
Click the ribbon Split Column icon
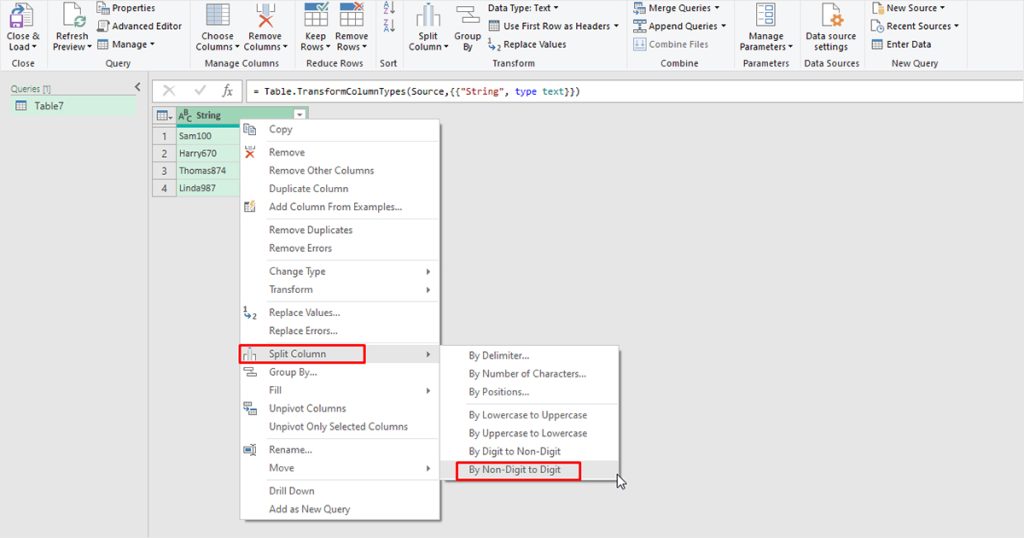(428, 16)
